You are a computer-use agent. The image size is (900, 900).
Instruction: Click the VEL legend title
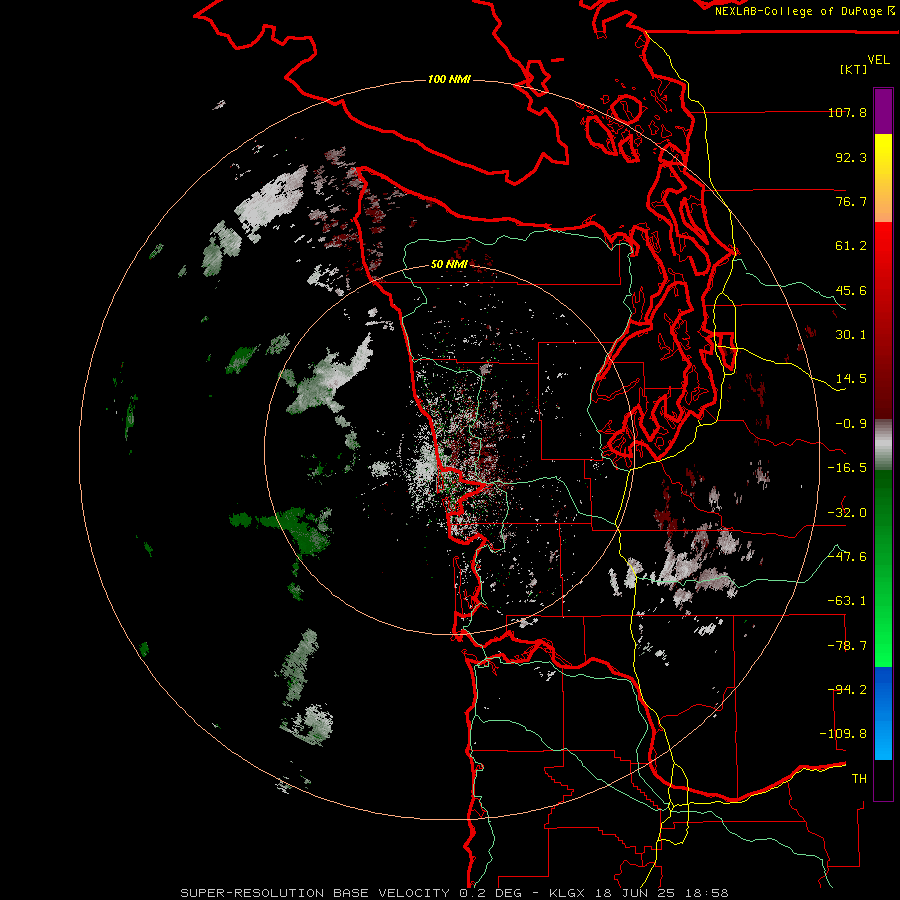[x=878, y=60]
